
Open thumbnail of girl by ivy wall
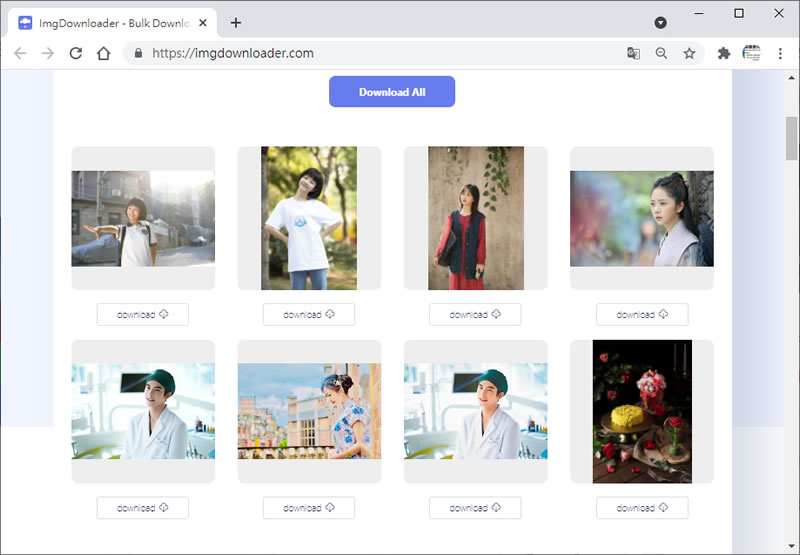coord(476,218)
